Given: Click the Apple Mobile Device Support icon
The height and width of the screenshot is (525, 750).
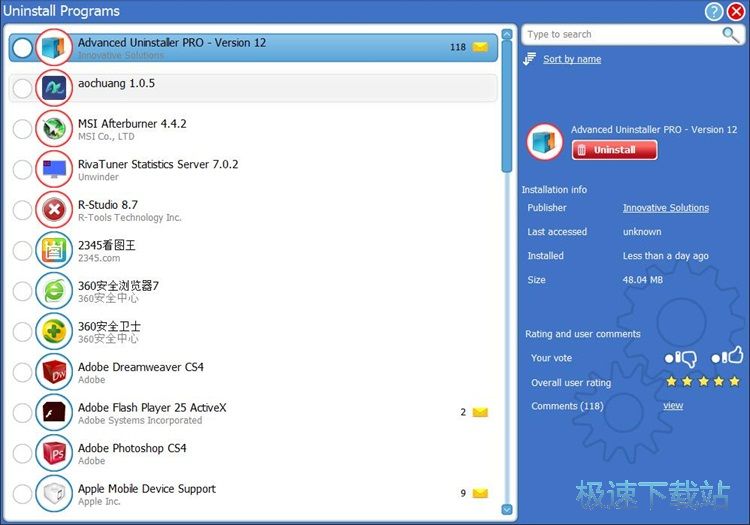Looking at the screenshot, I should [54, 493].
